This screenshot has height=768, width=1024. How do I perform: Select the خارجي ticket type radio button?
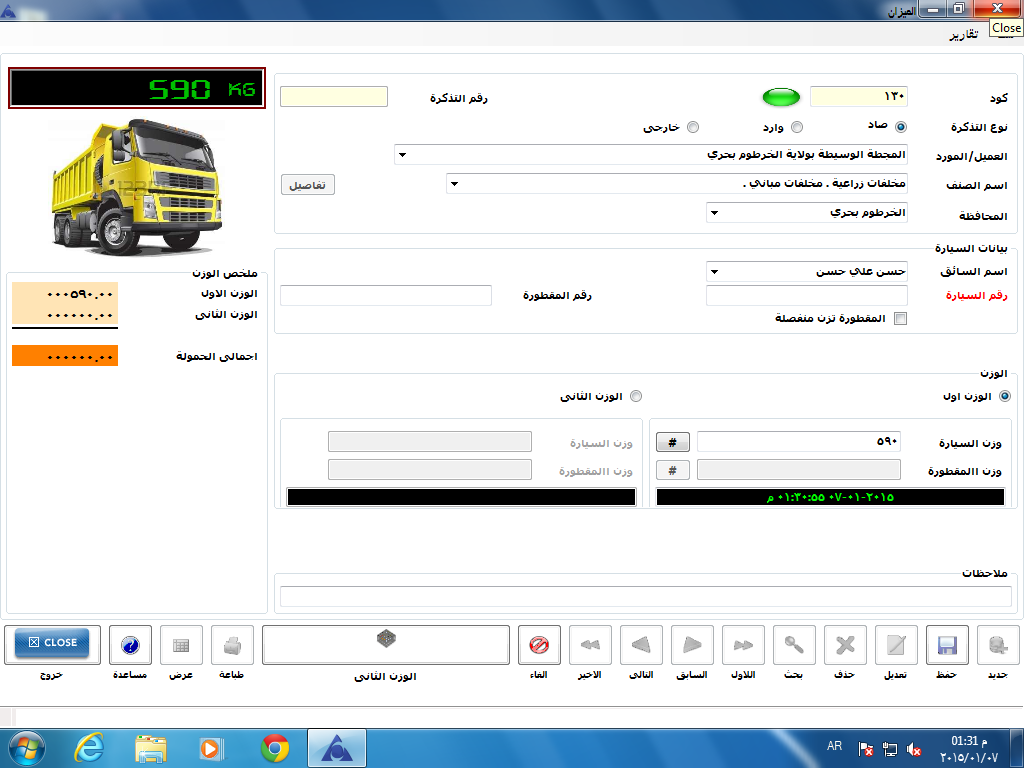click(693, 127)
